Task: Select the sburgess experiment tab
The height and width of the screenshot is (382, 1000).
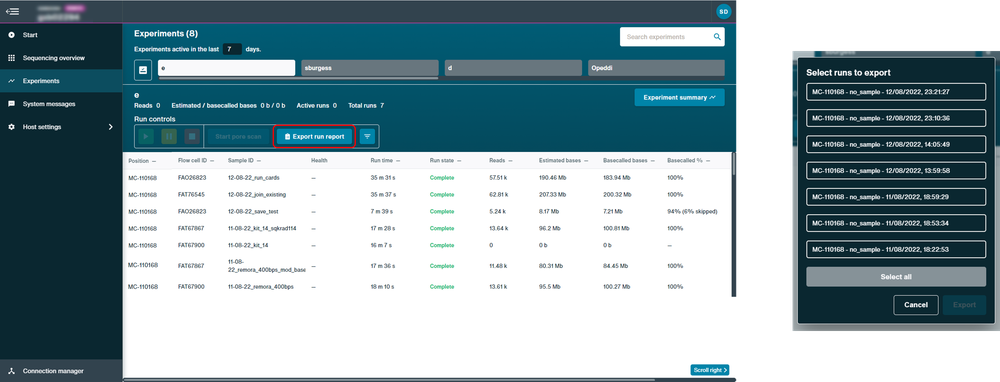Action: pos(370,68)
